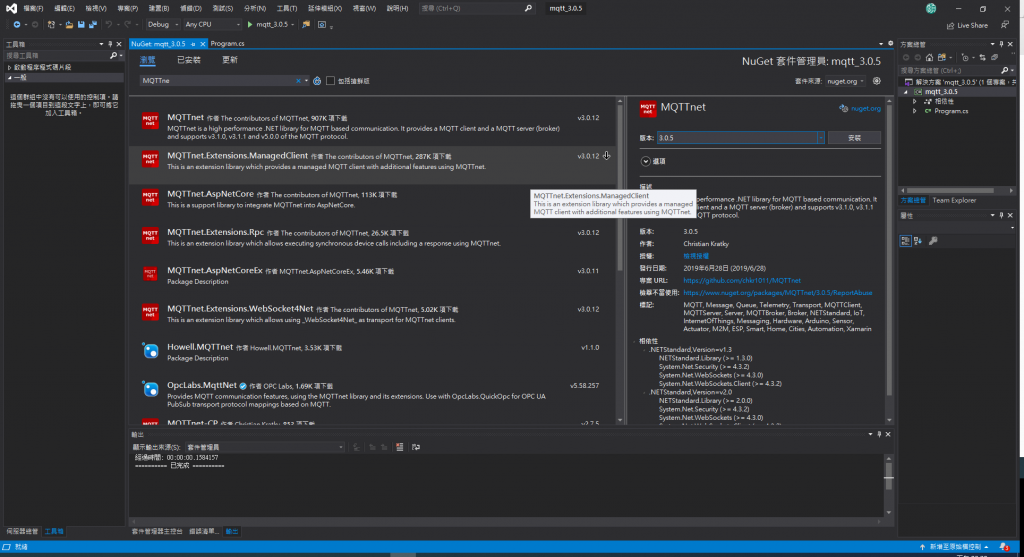Viewport: 1024px width, 557px height.
Task: Click the Property Pages wrench icon
Action: pyautogui.click(x=934, y=241)
